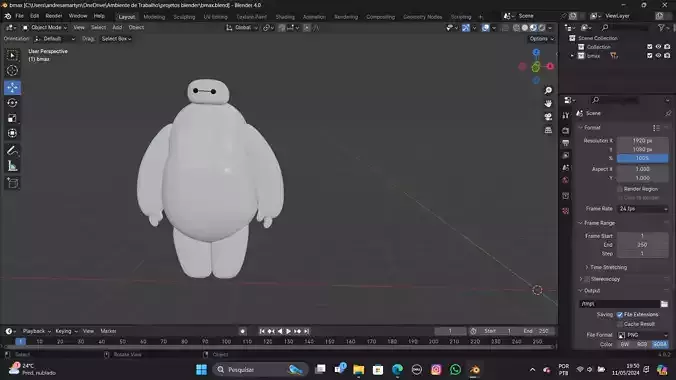Image resolution: width=676 pixels, height=380 pixels.
Task: Activate the Transform tool
Action: click(x=12, y=133)
